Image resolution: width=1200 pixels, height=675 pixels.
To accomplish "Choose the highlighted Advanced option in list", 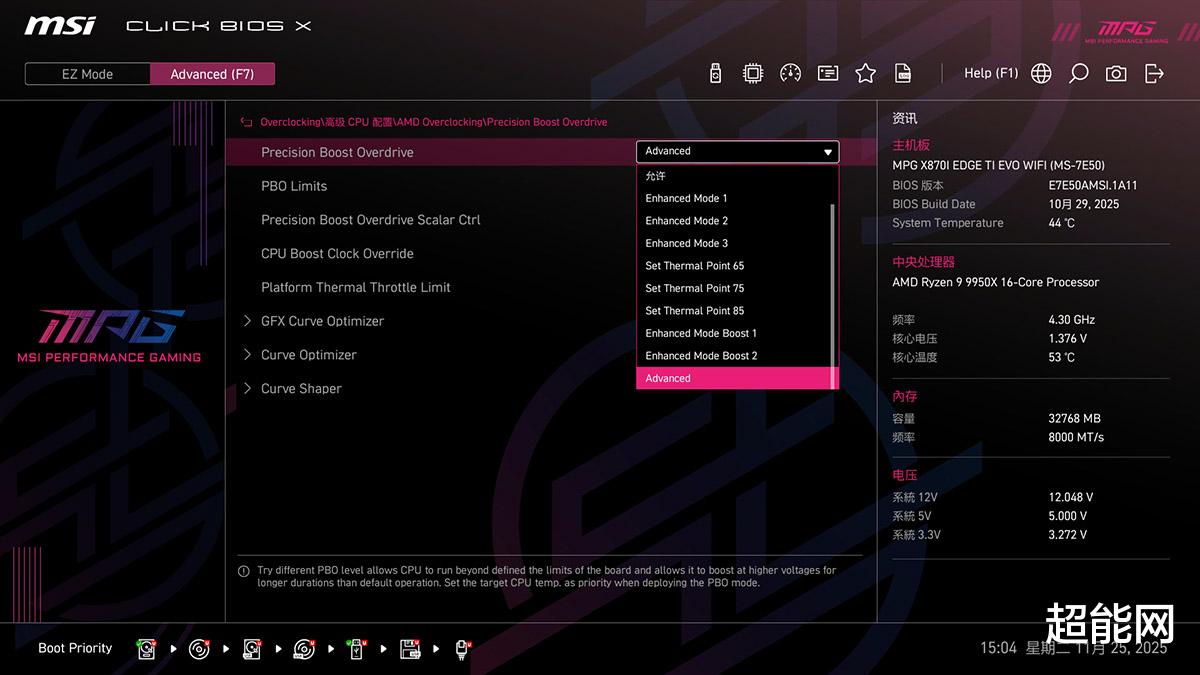I will point(736,378).
